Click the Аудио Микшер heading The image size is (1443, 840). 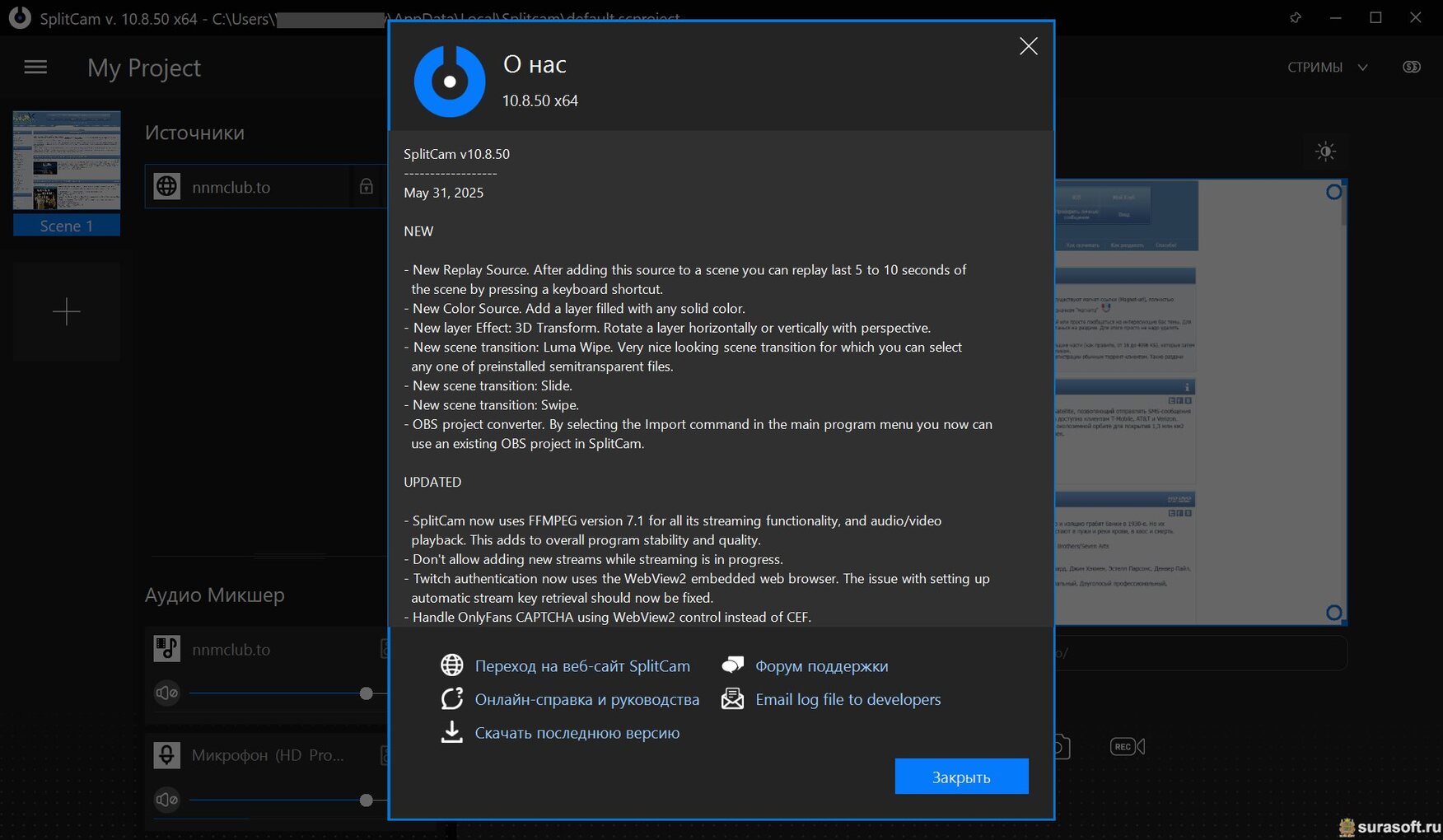coord(214,595)
